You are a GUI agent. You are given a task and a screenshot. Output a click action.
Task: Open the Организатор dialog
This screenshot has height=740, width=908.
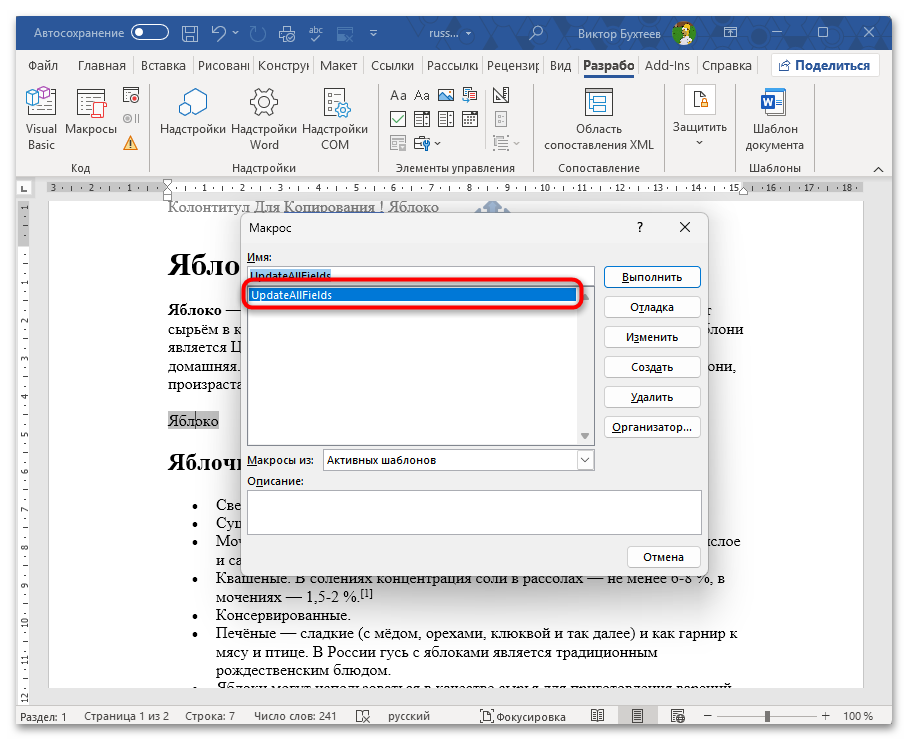pos(652,427)
